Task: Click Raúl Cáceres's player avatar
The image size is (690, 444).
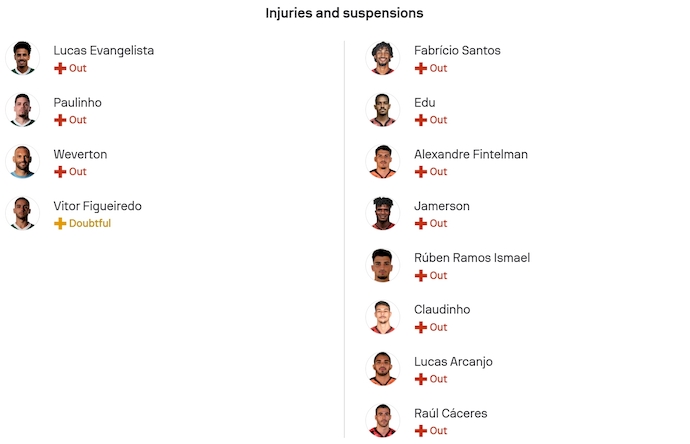Action: pyautogui.click(x=382, y=420)
